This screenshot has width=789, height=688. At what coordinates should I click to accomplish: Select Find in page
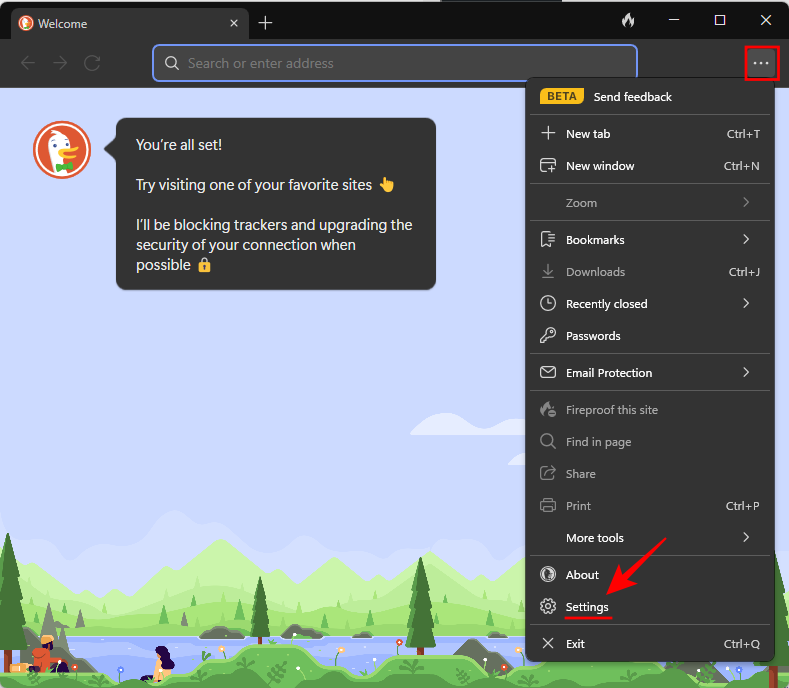click(650, 442)
